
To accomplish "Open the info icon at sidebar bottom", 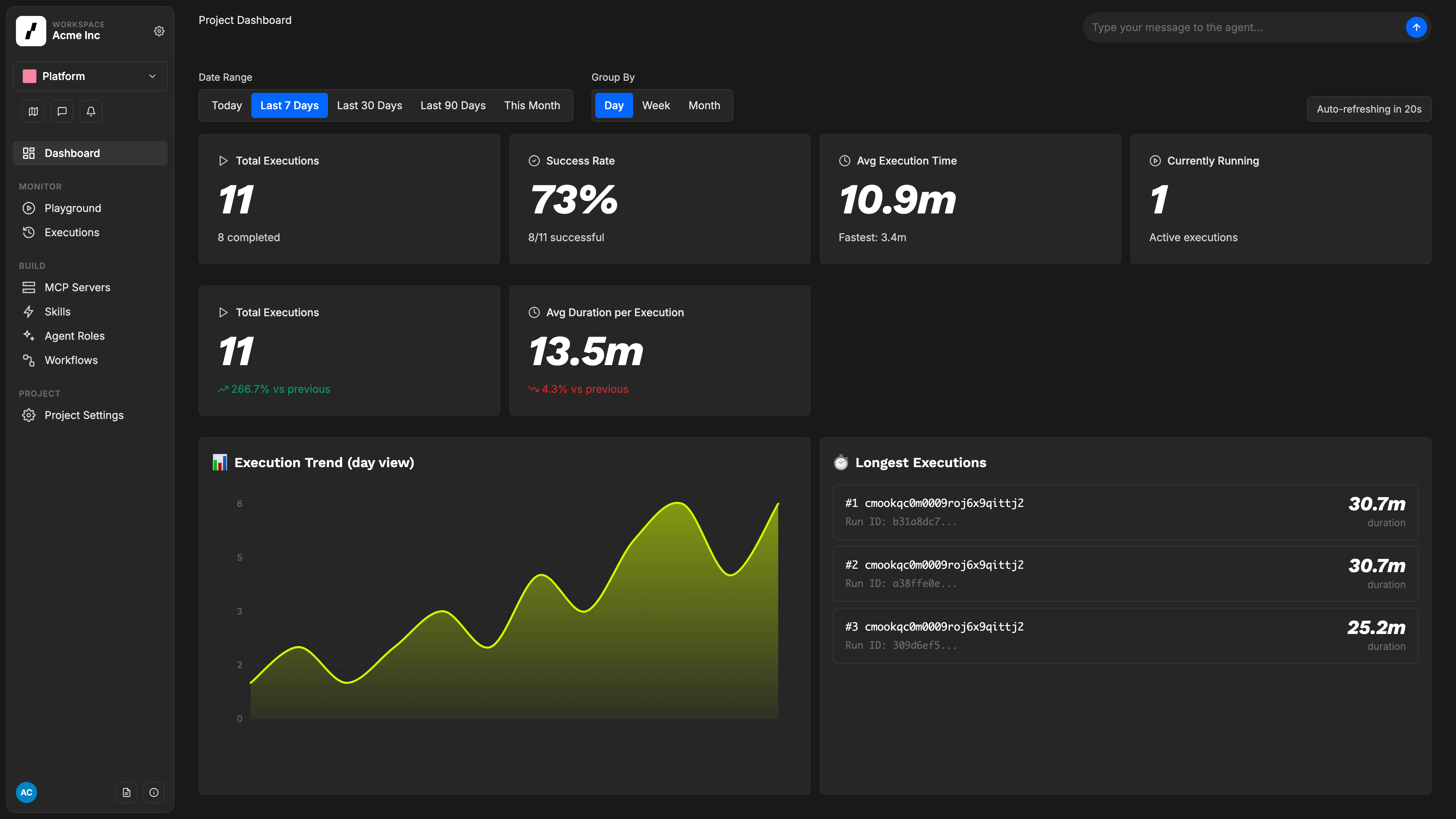I will pyautogui.click(x=154, y=792).
